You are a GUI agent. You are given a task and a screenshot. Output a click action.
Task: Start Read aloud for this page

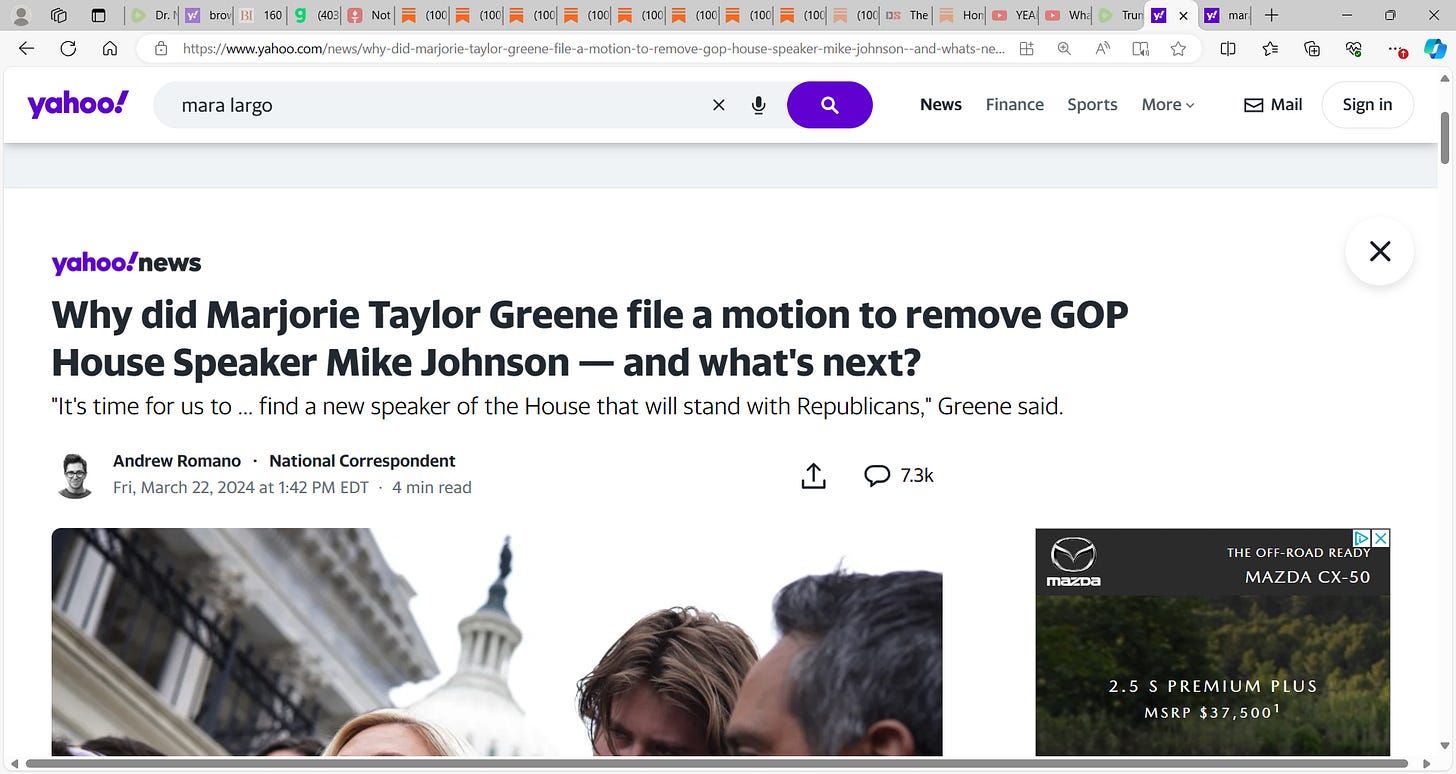pos(1102,48)
